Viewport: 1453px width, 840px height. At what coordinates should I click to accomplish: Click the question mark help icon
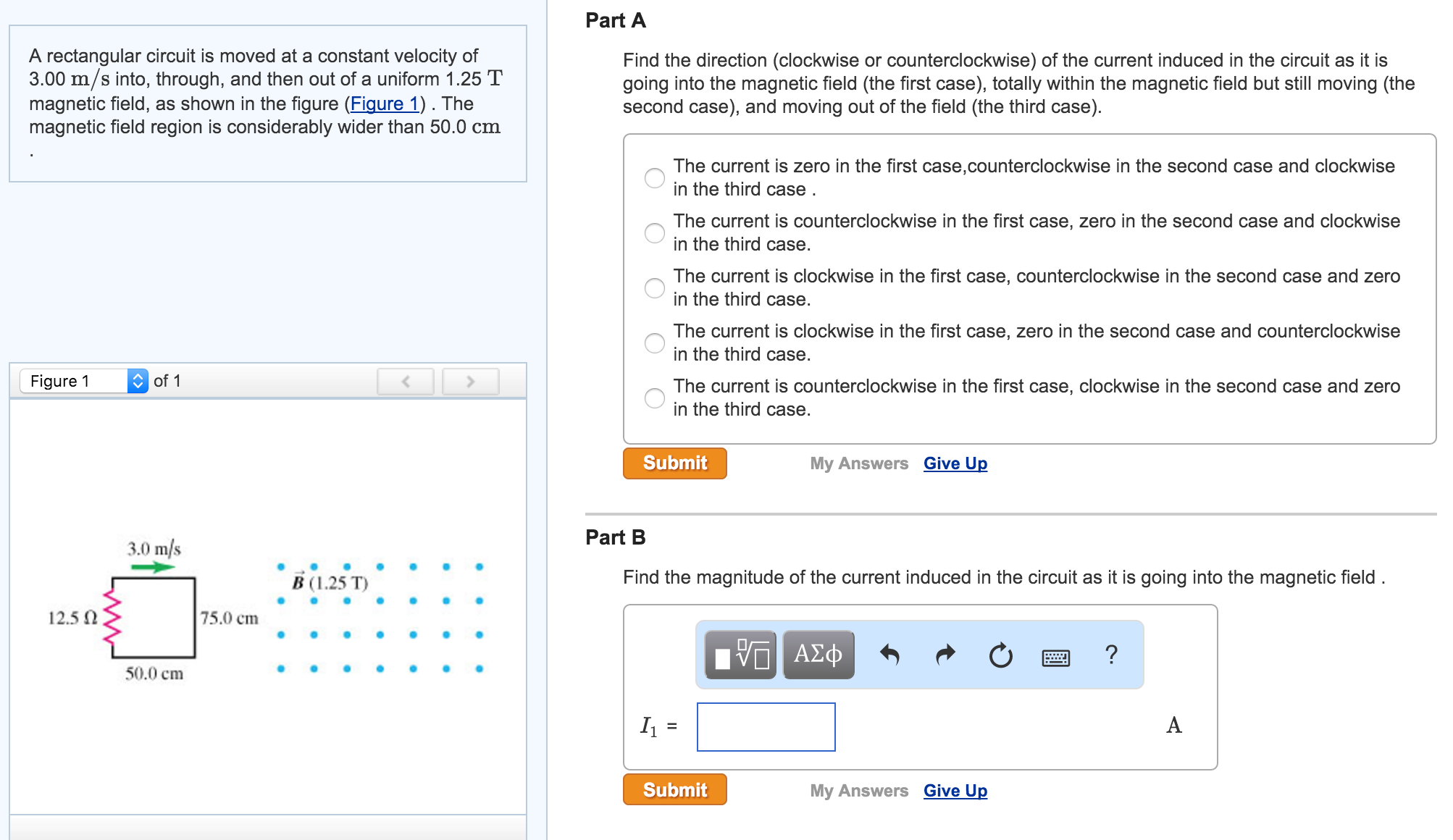coord(1111,655)
